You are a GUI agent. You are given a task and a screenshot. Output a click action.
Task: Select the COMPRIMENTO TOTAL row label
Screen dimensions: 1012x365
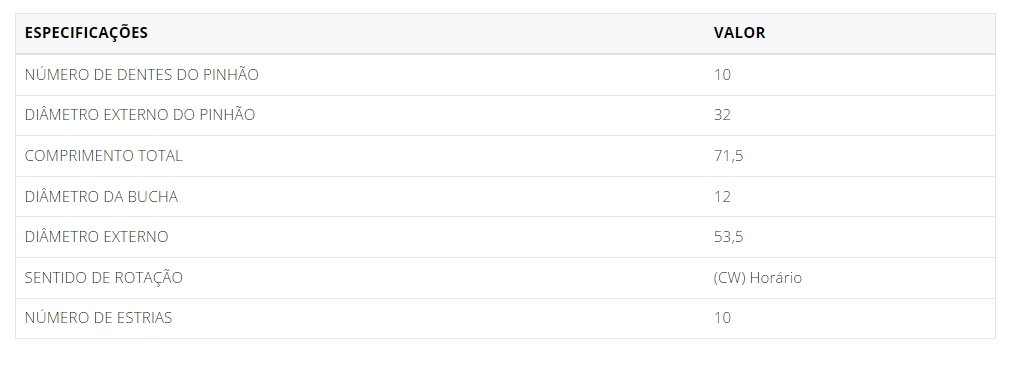103,156
